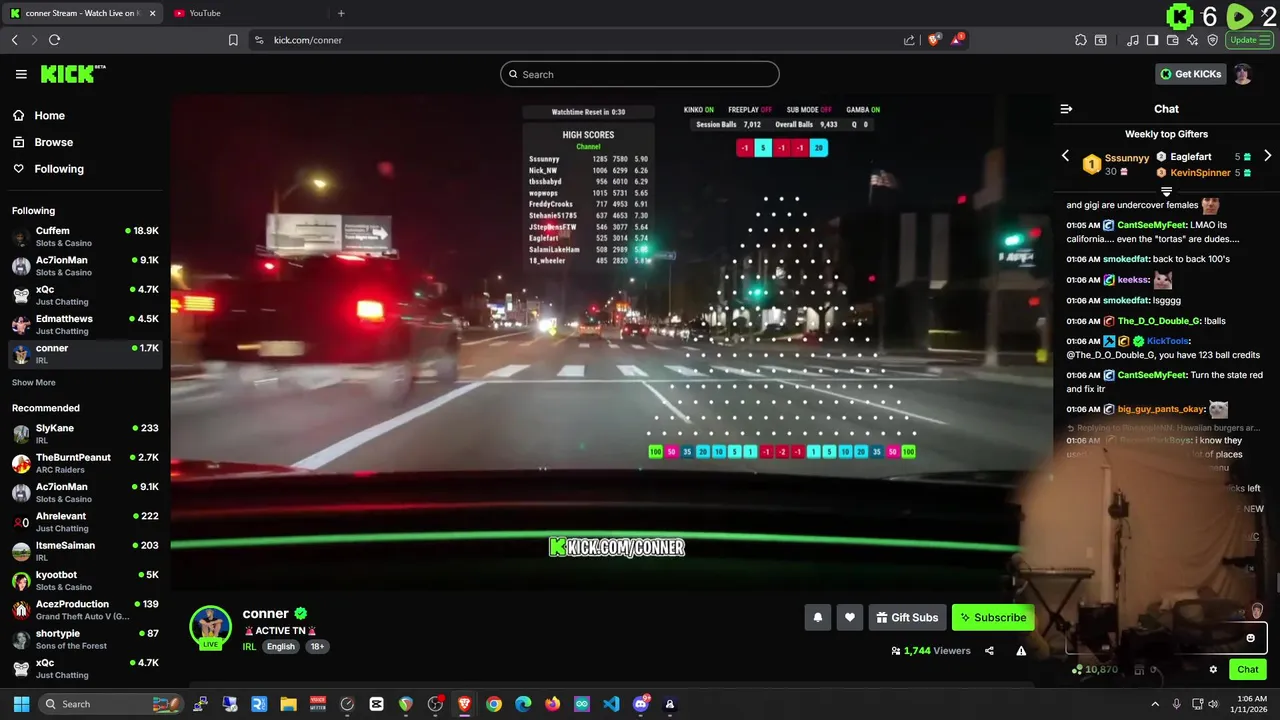Open Cuffem channel in Following list

point(85,236)
